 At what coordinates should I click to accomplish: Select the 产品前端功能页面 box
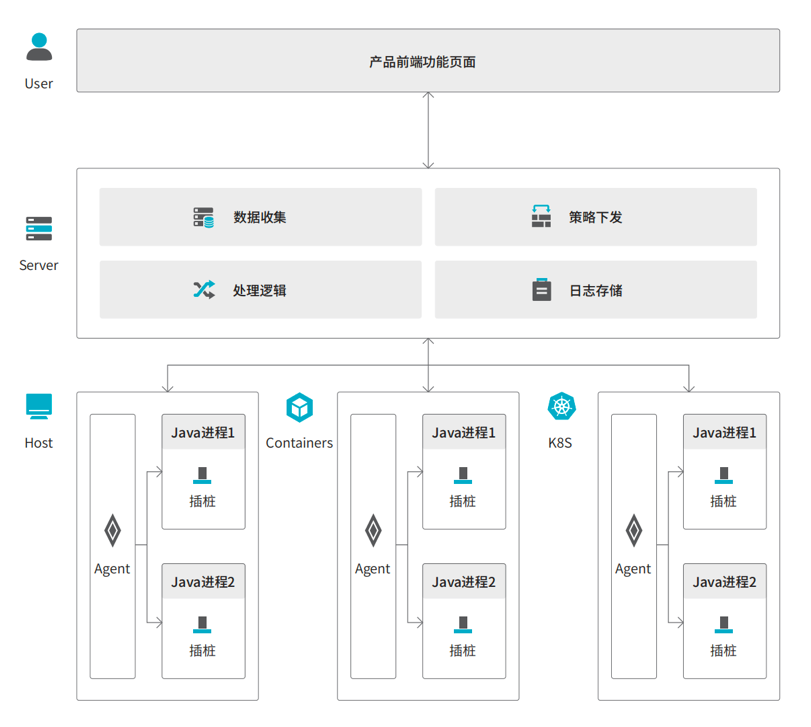tap(428, 61)
